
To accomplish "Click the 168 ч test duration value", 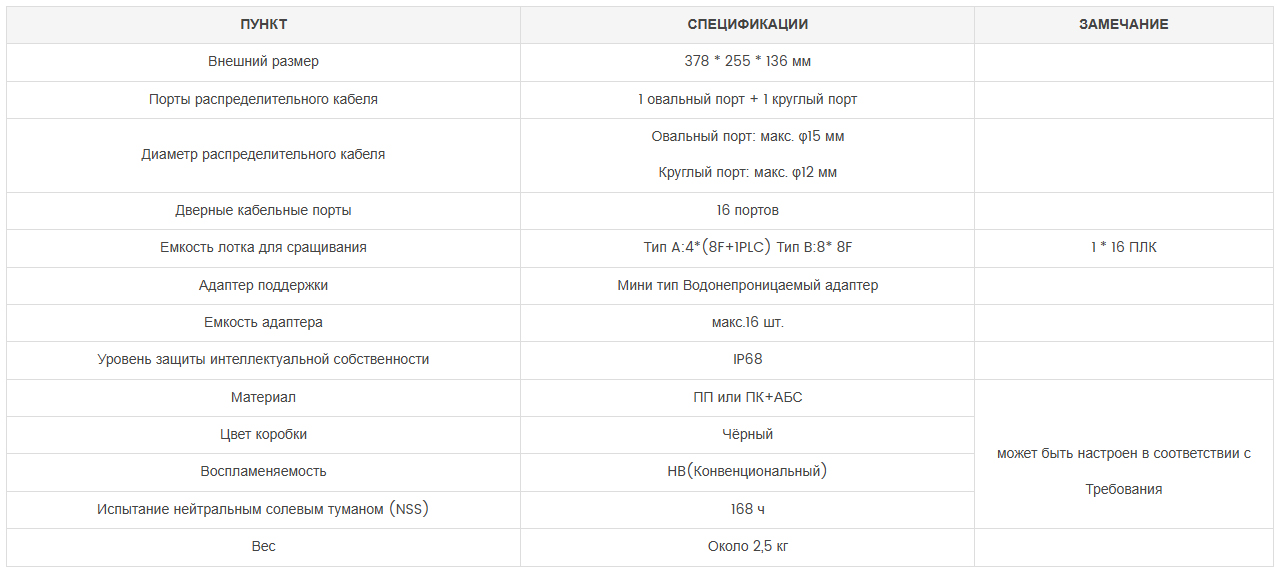I will 747,509.
